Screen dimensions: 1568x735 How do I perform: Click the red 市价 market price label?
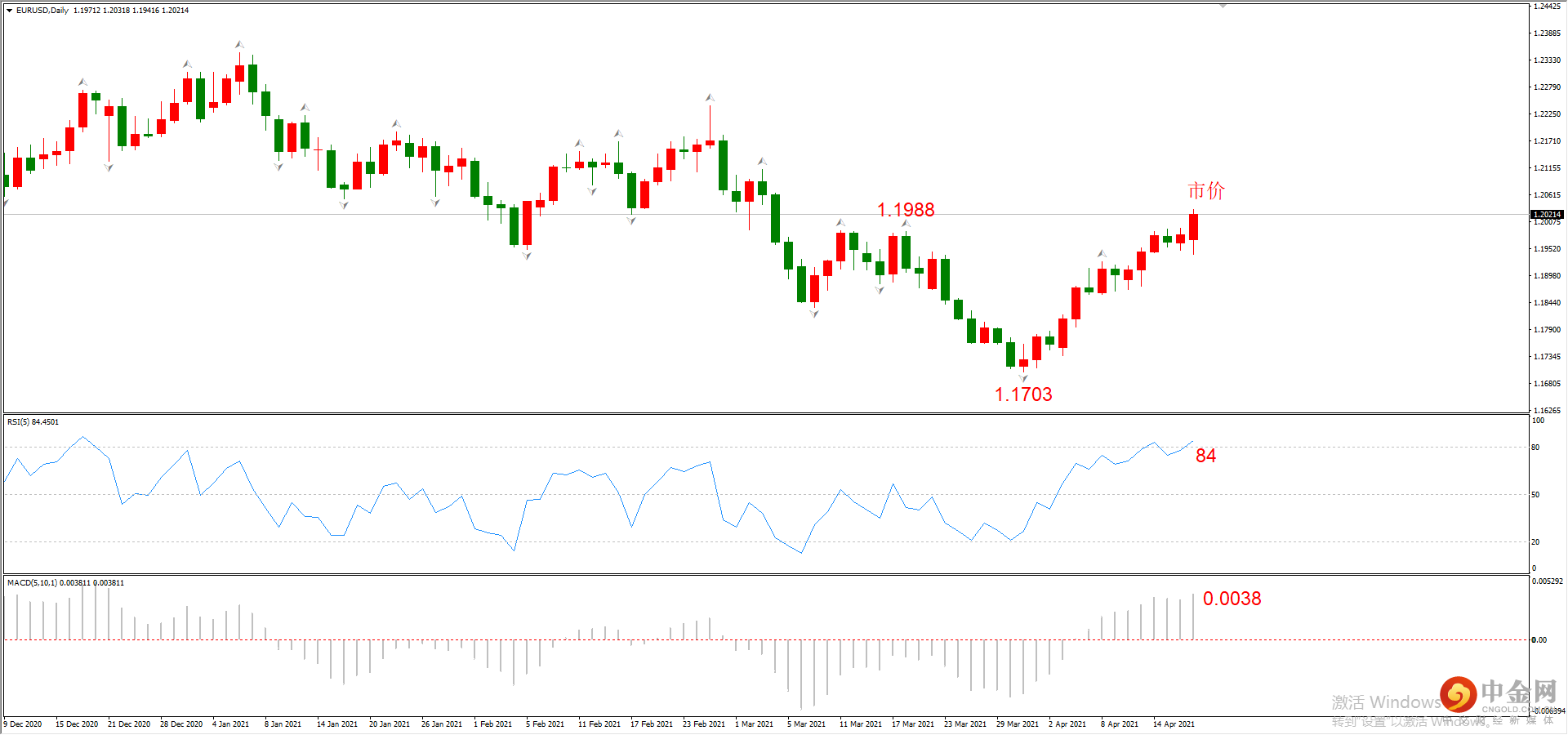[x=1206, y=191]
